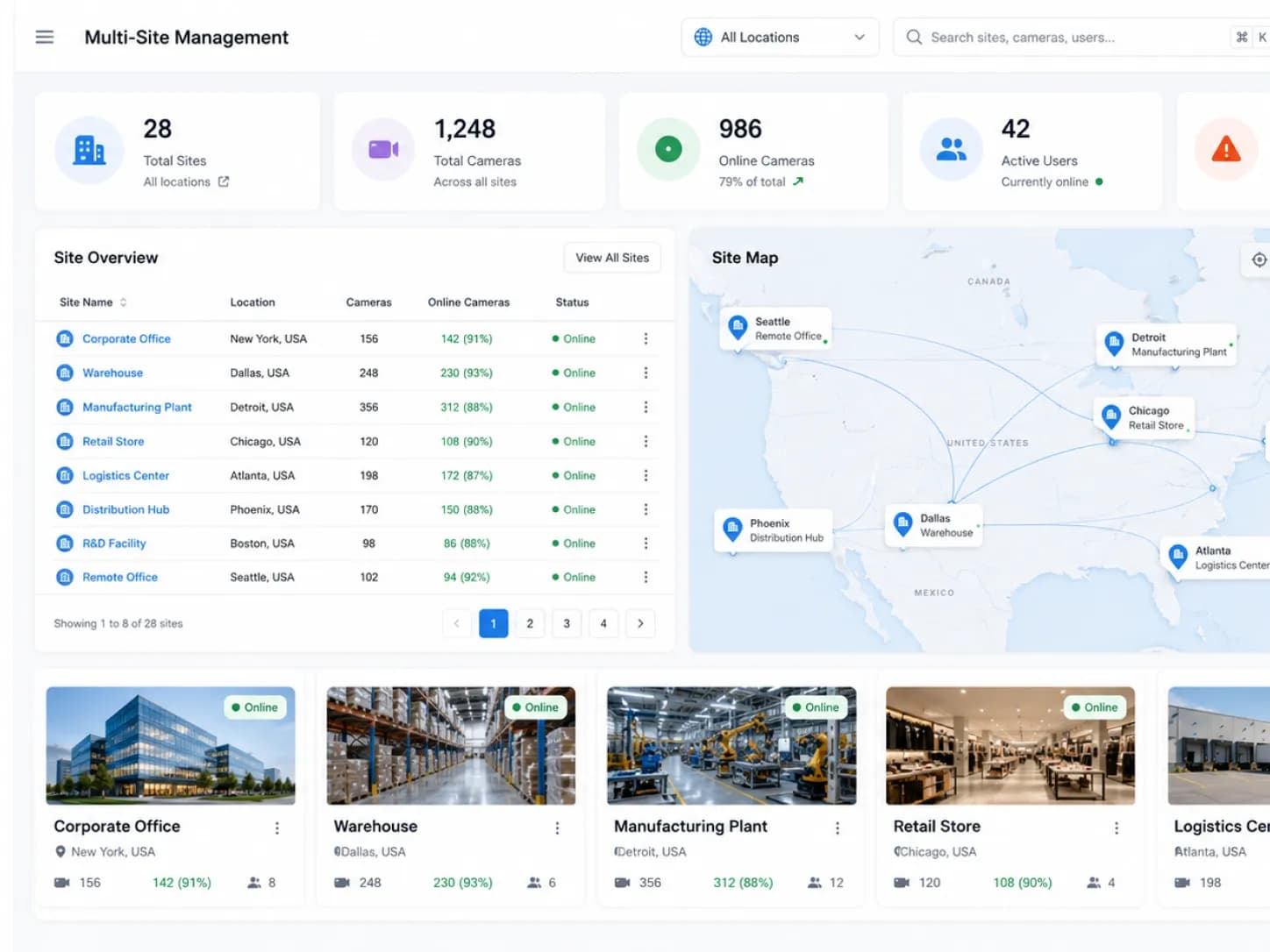This screenshot has width=1270, height=952.
Task: Go to next page with right chevron
Action: click(x=640, y=623)
